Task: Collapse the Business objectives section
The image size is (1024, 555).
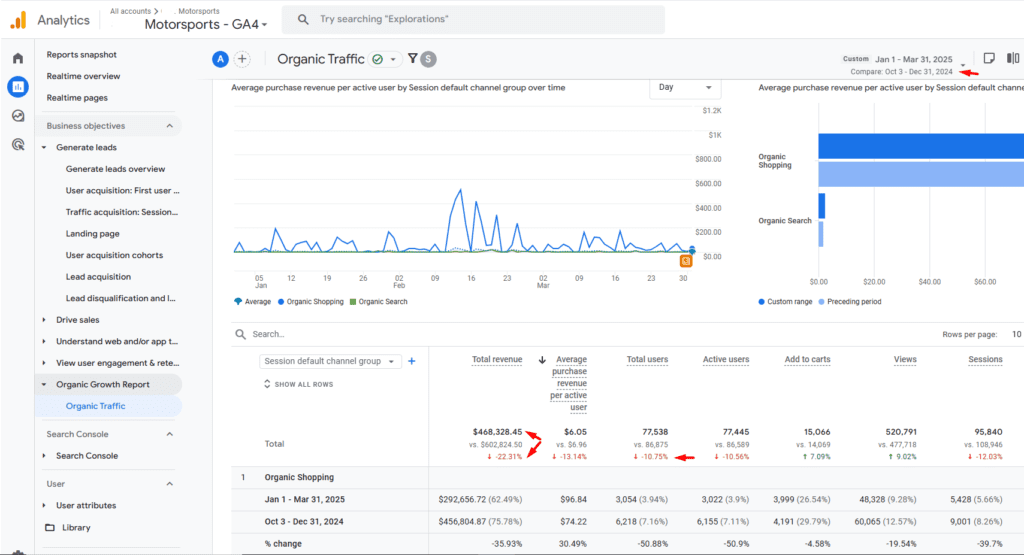Action: coord(169,126)
